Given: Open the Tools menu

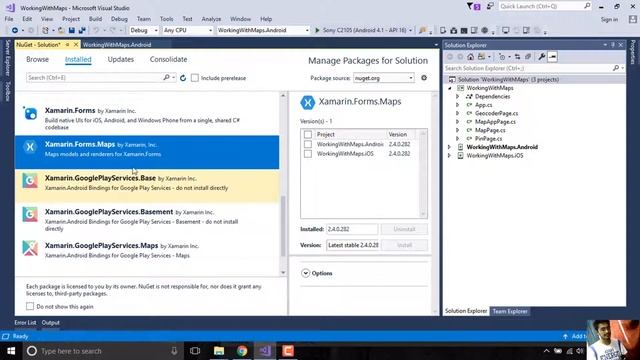Looking at the screenshot, I should [166, 19].
